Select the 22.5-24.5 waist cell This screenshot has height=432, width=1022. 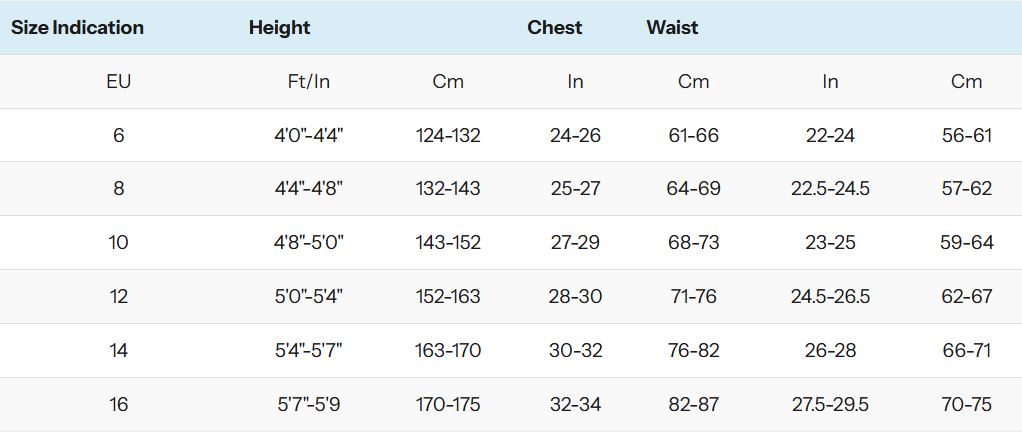[830, 188]
